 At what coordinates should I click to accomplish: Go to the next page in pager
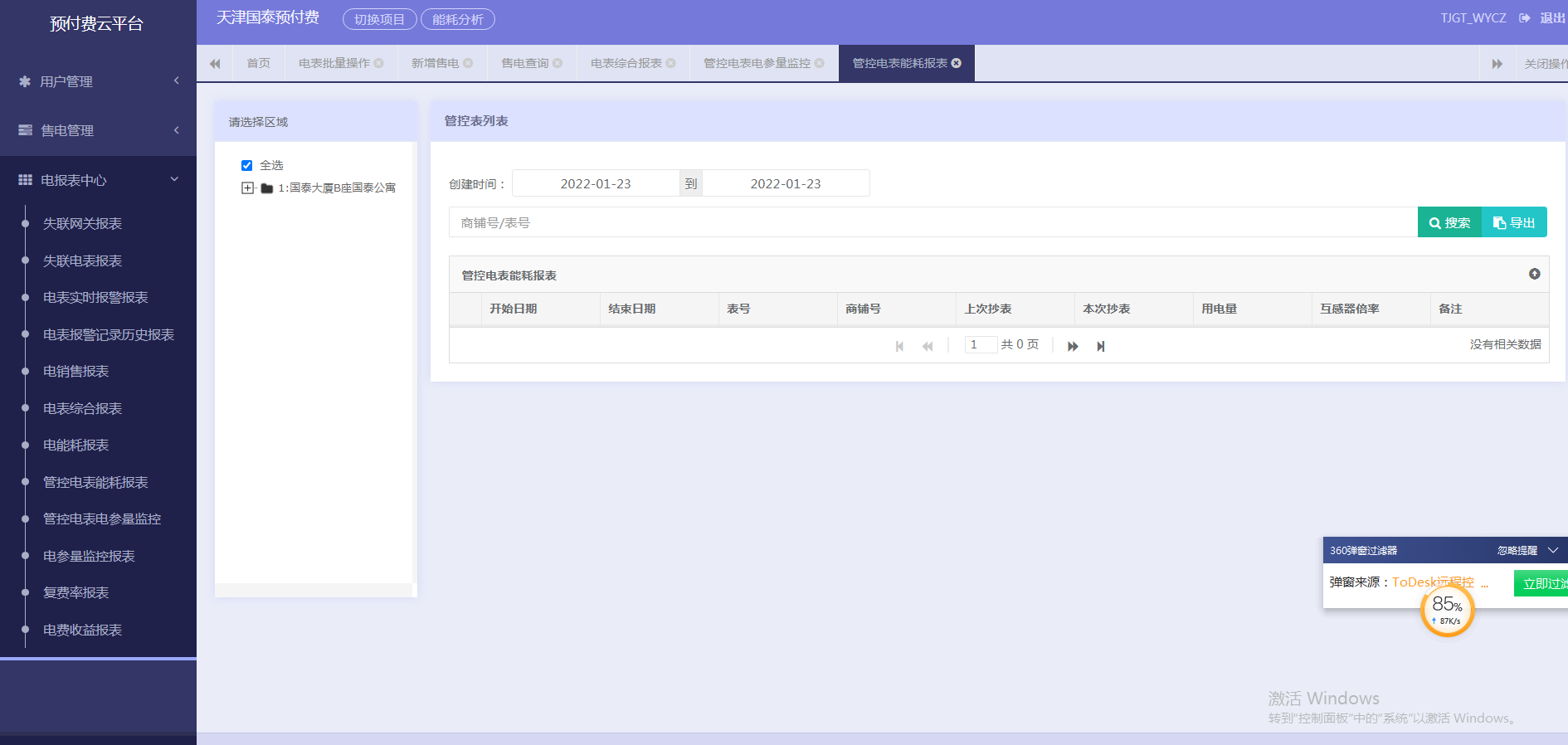[1073, 346]
